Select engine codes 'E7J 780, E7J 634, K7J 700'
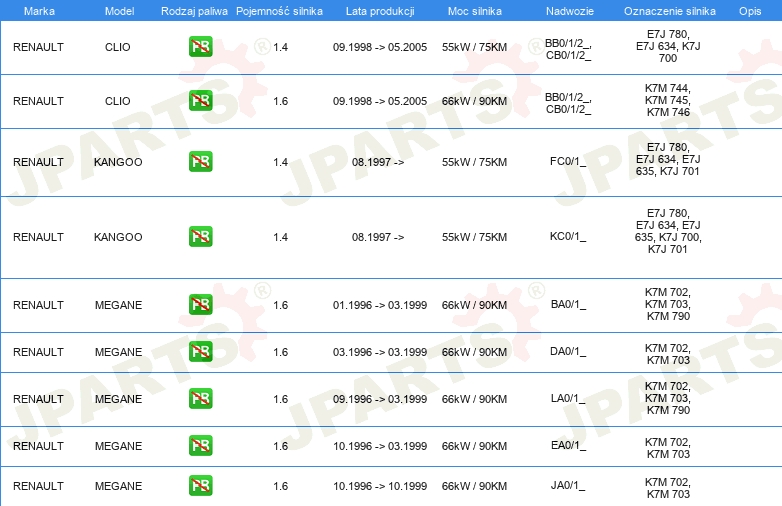Viewport: 782px width, 506px height. [668, 46]
